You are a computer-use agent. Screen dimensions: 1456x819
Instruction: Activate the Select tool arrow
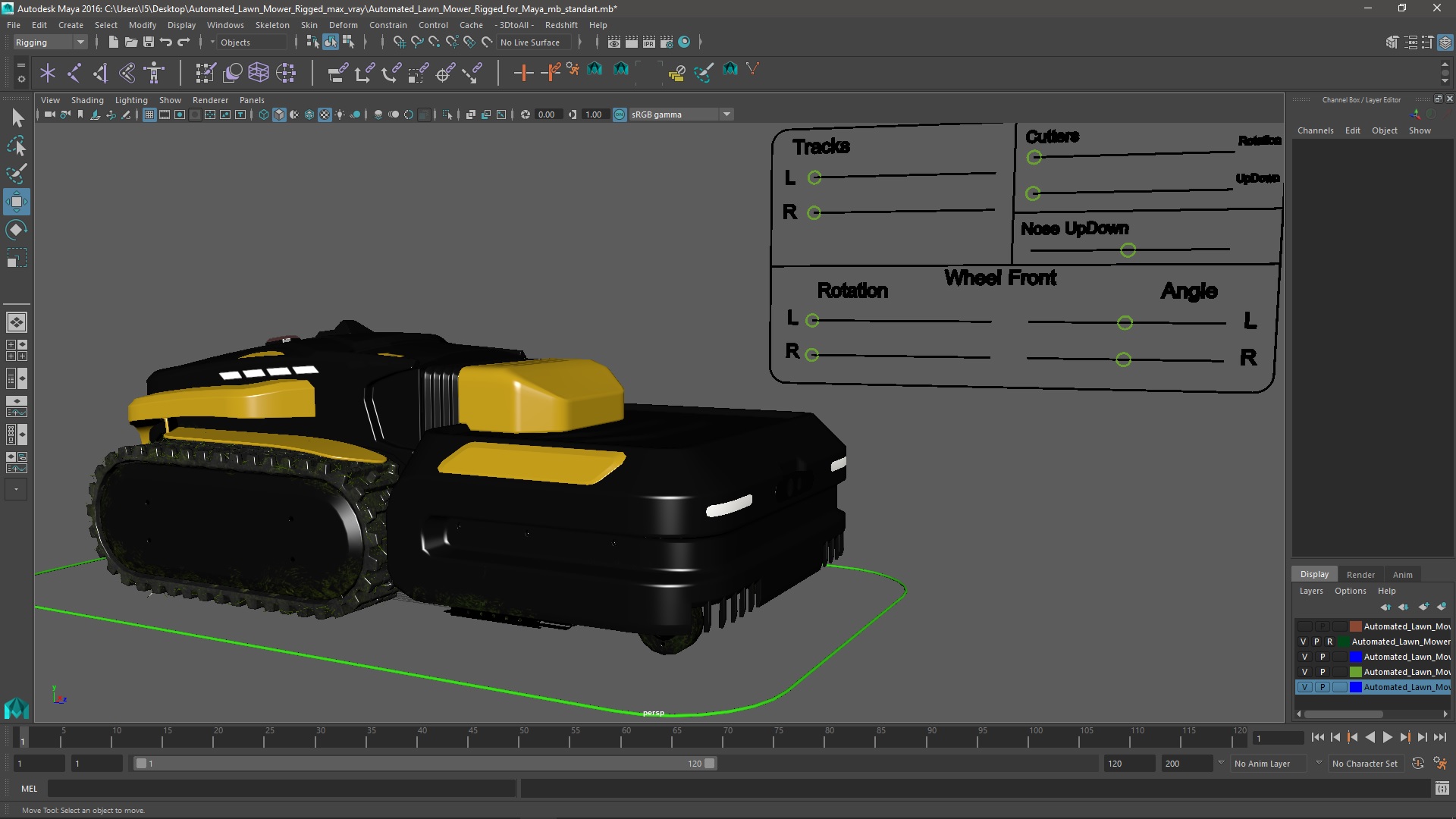tap(17, 118)
